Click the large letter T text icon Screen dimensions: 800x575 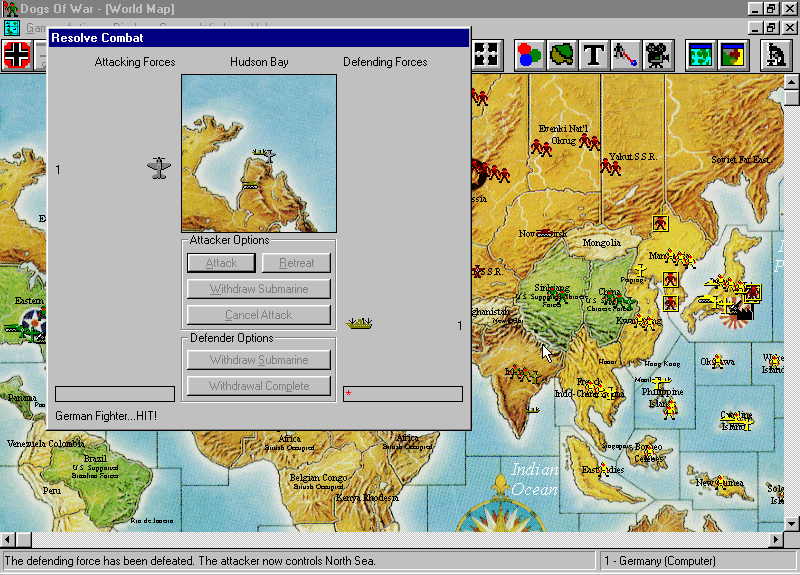593,55
